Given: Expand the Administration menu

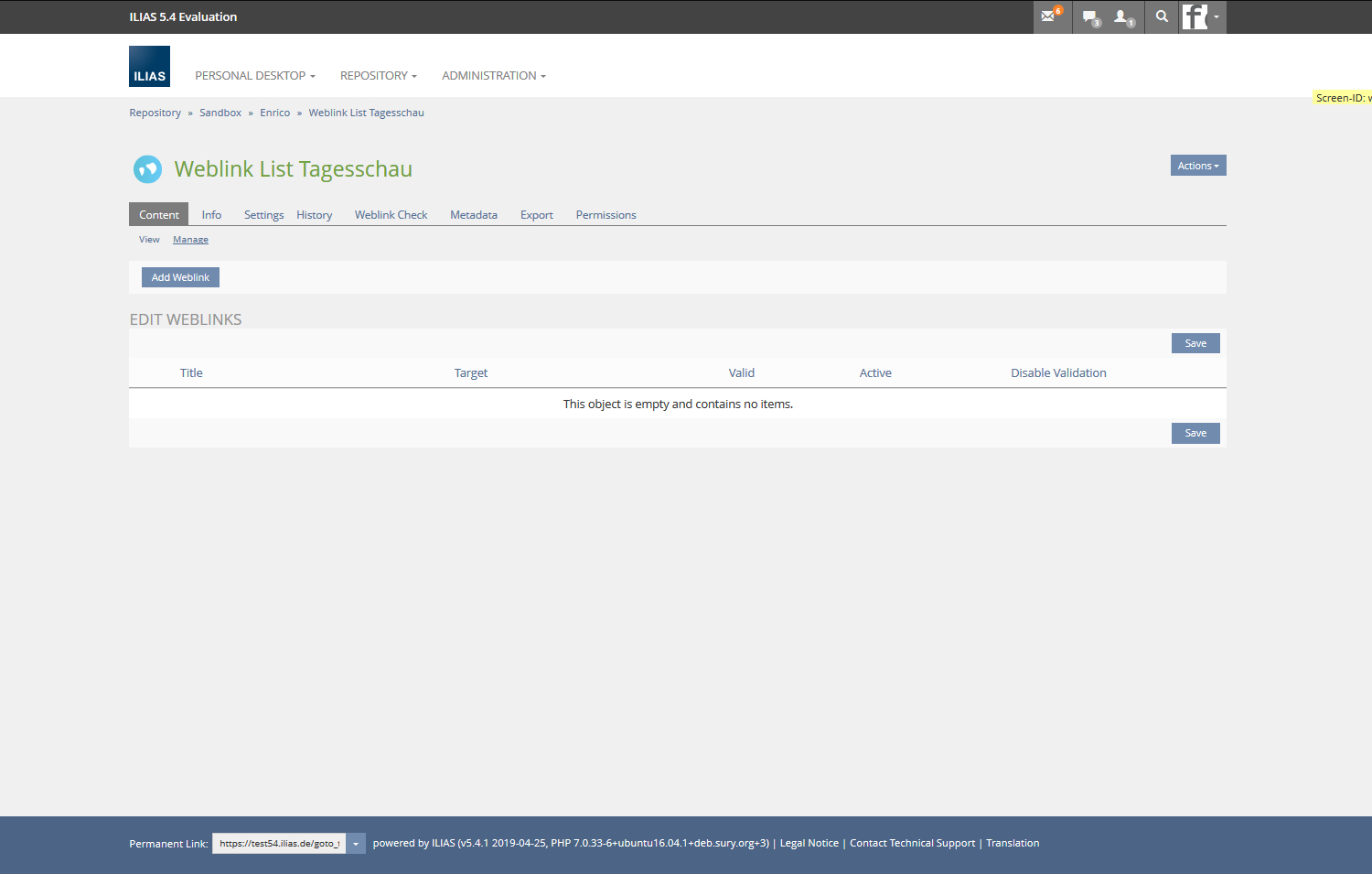Looking at the screenshot, I should tap(494, 76).
